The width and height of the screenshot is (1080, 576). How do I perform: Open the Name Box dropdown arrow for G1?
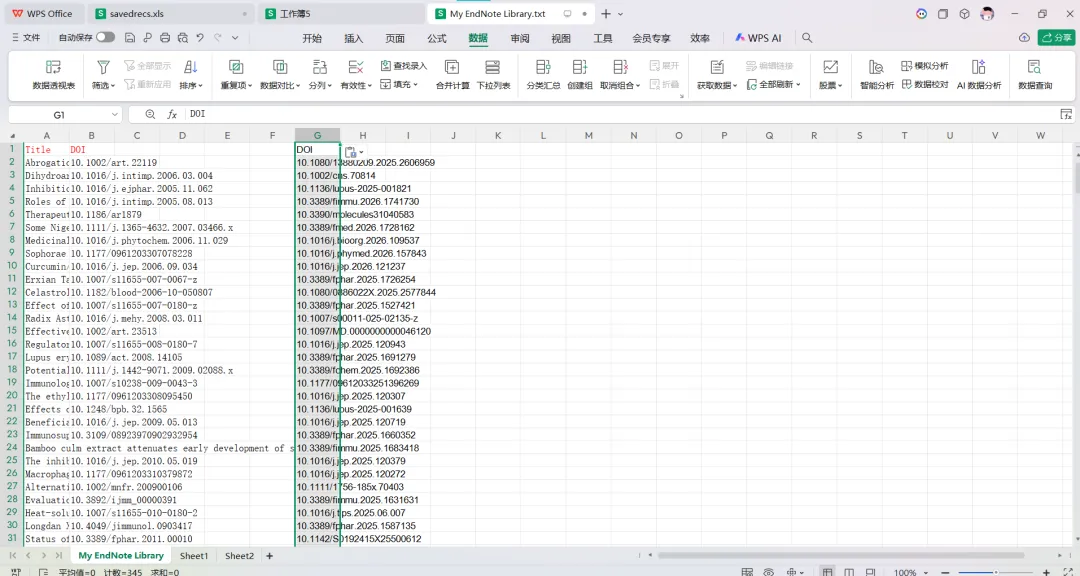coord(114,114)
